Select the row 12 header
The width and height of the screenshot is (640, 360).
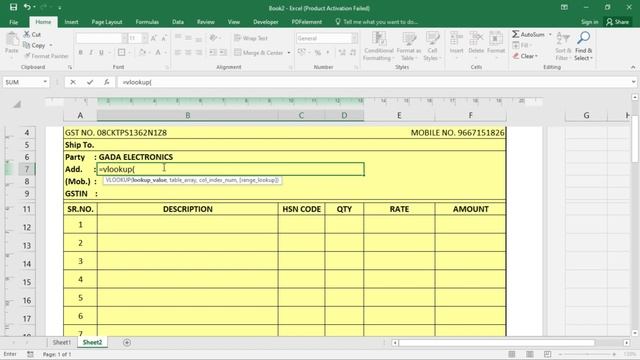(x=27, y=227)
